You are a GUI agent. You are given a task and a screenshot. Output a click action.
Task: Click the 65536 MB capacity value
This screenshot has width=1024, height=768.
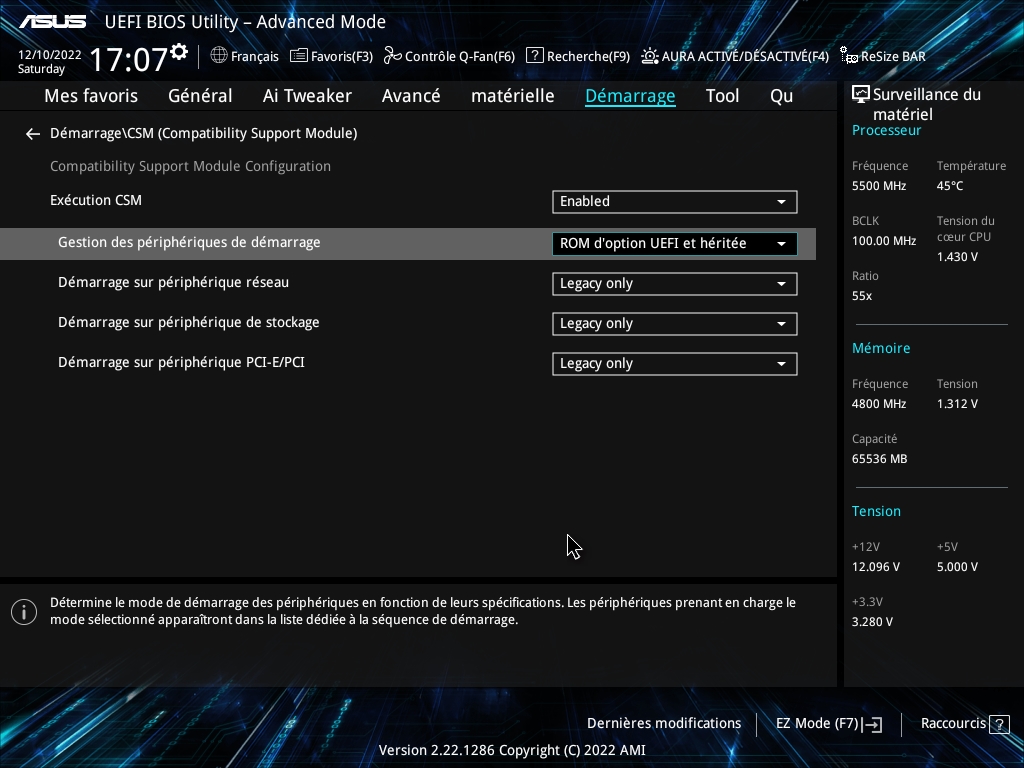(880, 459)
